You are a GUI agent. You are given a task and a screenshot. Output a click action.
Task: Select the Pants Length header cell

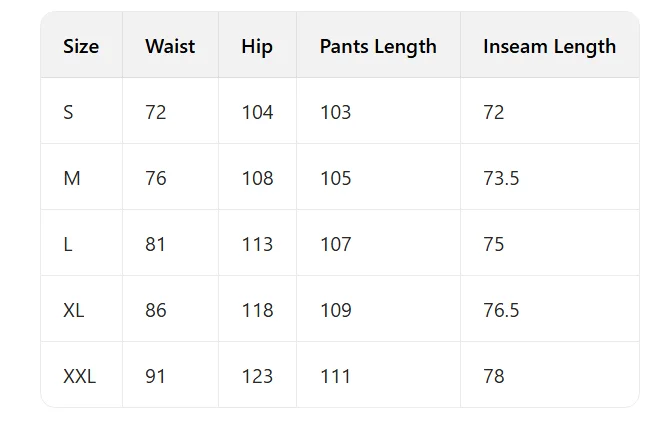click(x=378, y=46)
